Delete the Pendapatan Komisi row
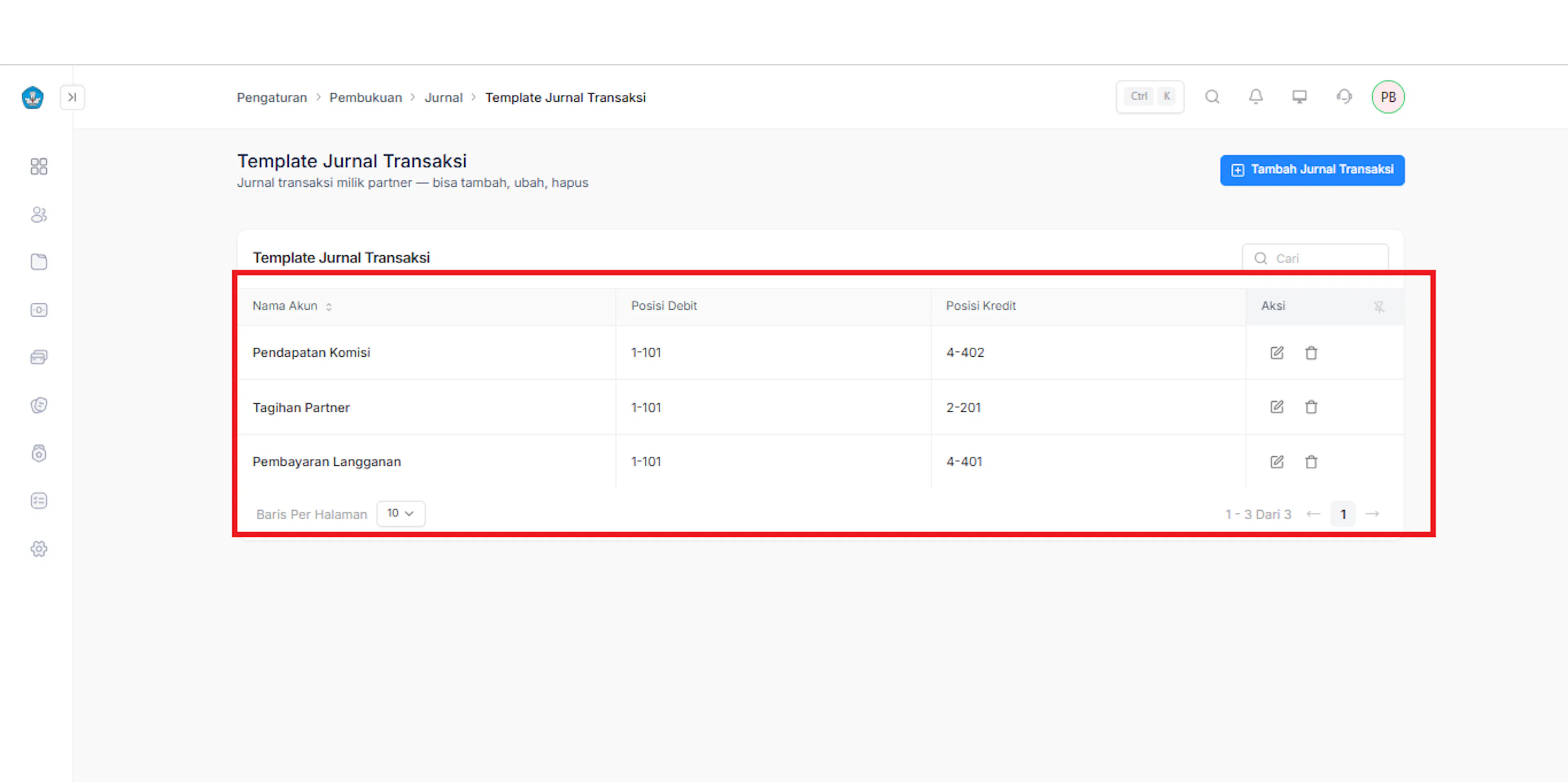Image resolution: width=1568 pixels, height=782 pixels. click(1311, 353)
